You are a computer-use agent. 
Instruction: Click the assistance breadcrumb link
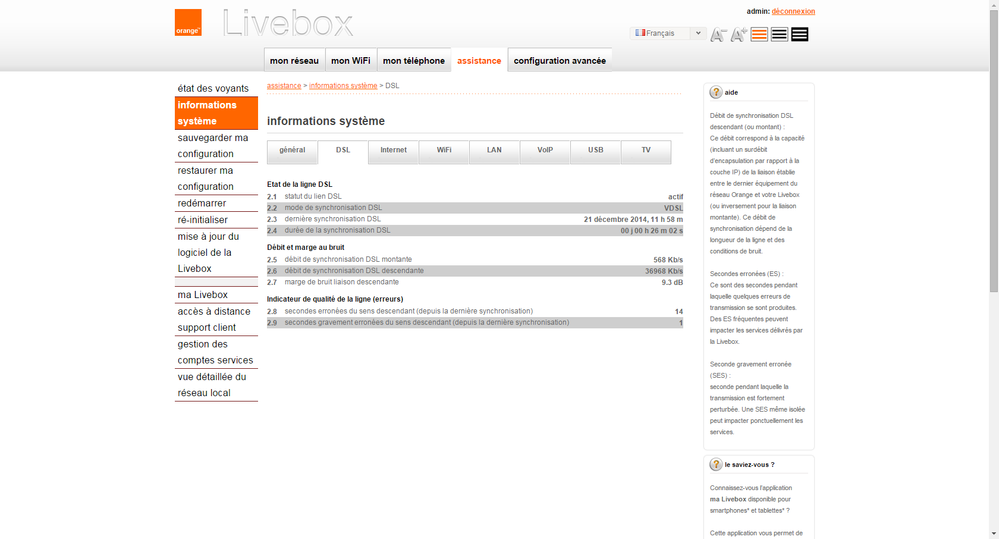click(284, 85)
